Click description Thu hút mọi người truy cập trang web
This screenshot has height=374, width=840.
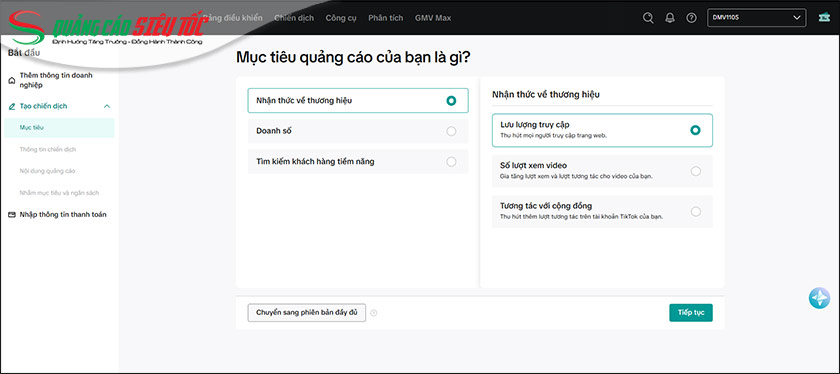click(553, 136)
